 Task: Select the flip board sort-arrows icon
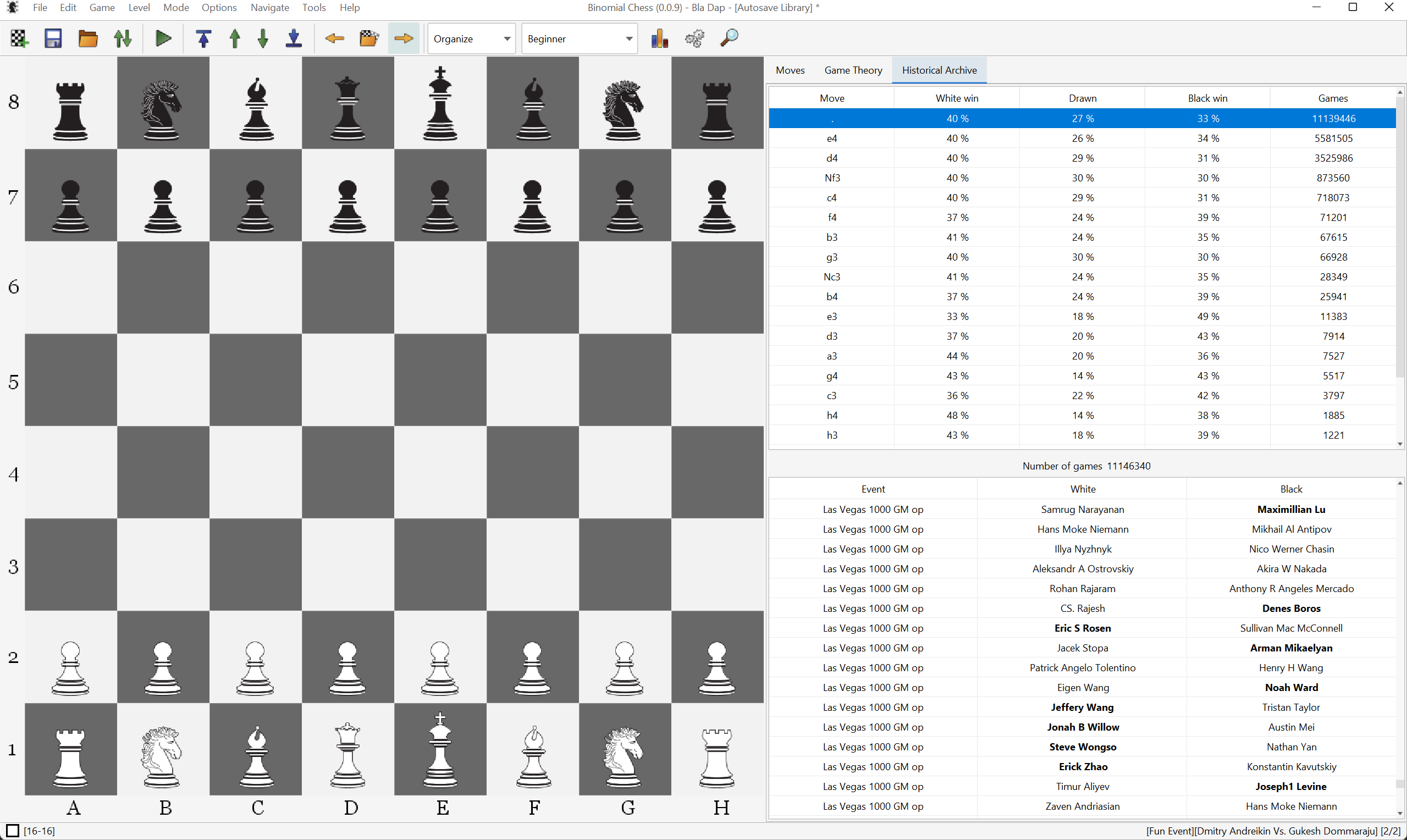click(x=123, y=38)
